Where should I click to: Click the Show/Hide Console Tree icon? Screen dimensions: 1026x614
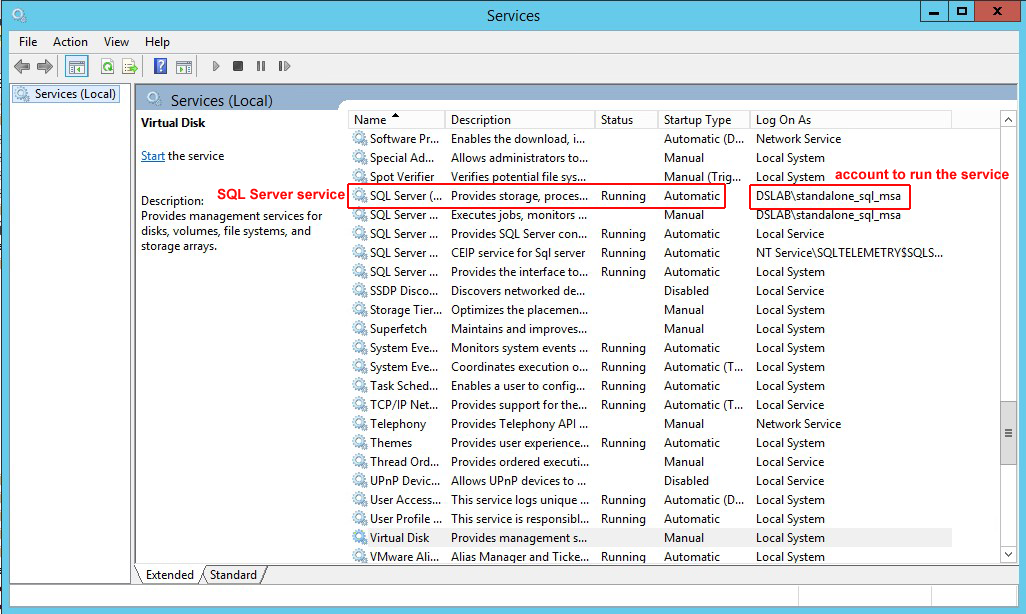pyautogui.click(x=76, y=67)
